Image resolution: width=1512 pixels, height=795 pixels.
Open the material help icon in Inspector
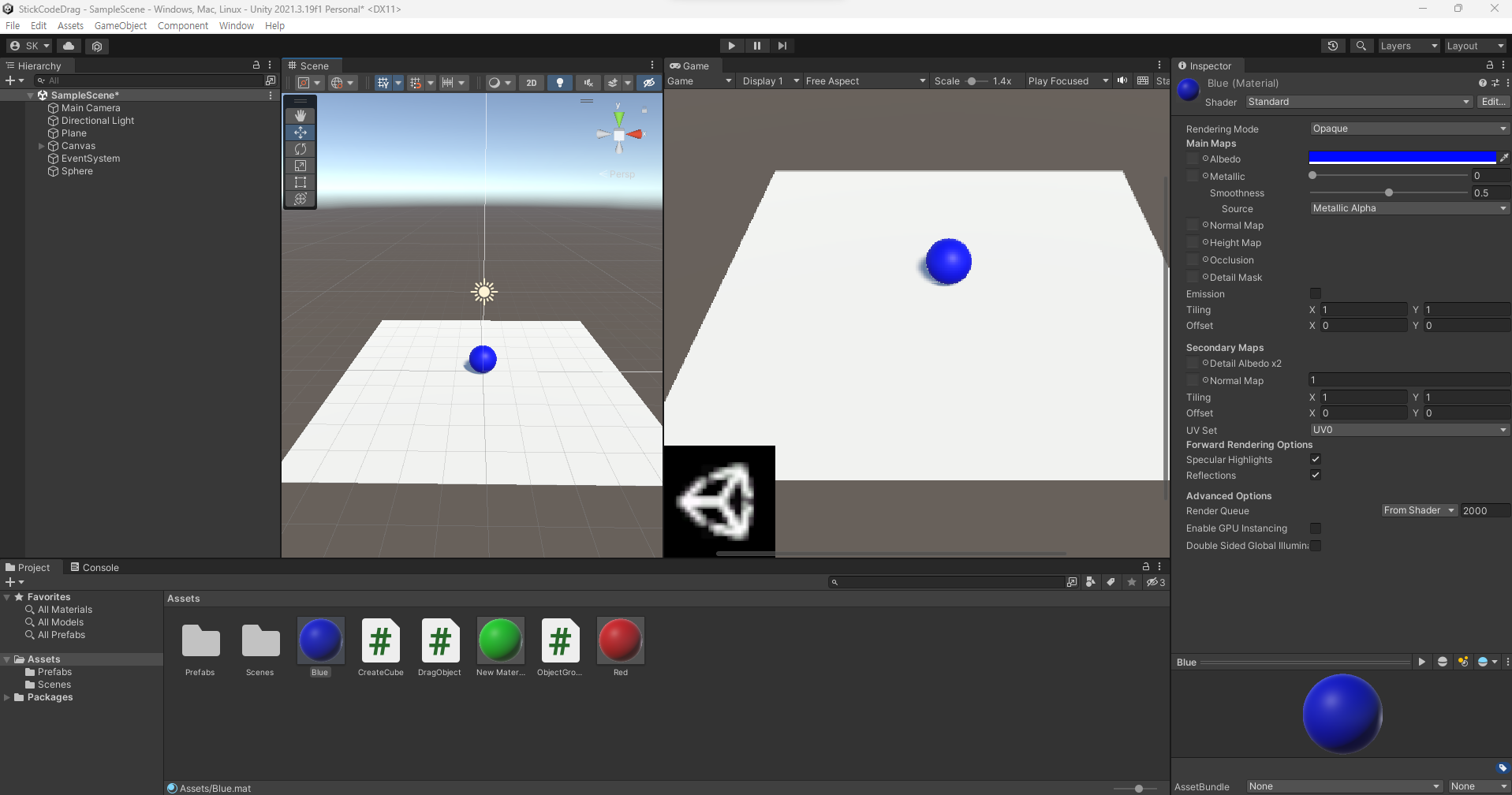pyautogui.click(x=1483, y=83)
